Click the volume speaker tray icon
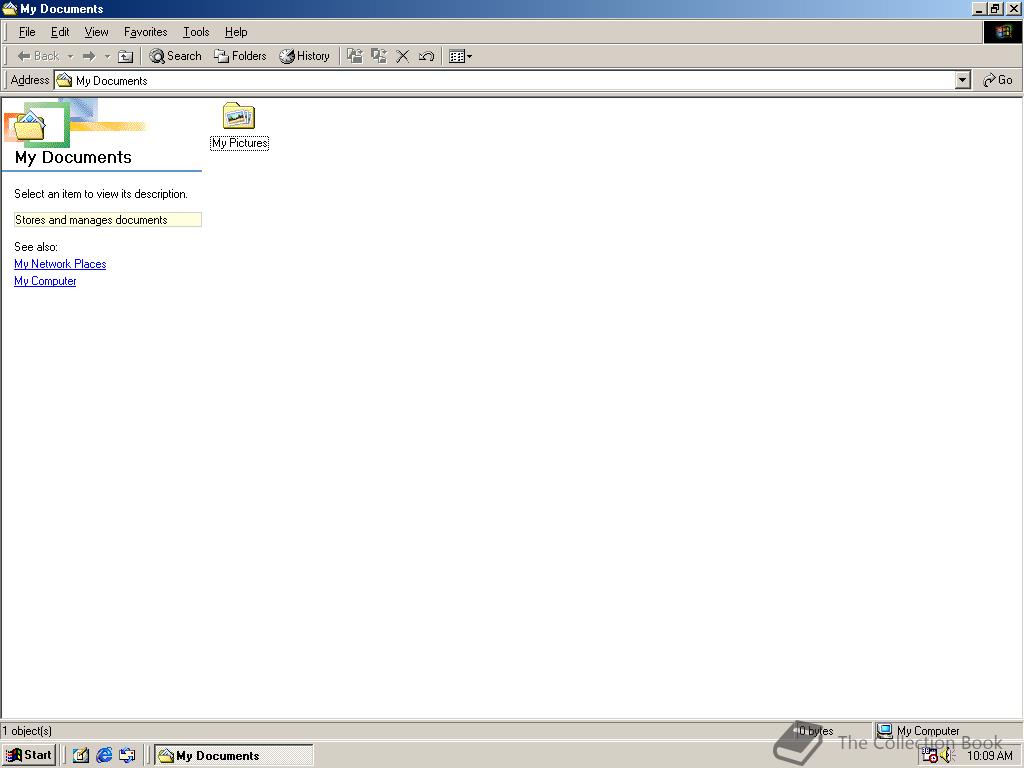This screenshot has width=1024, height=768. pos(946,756)
